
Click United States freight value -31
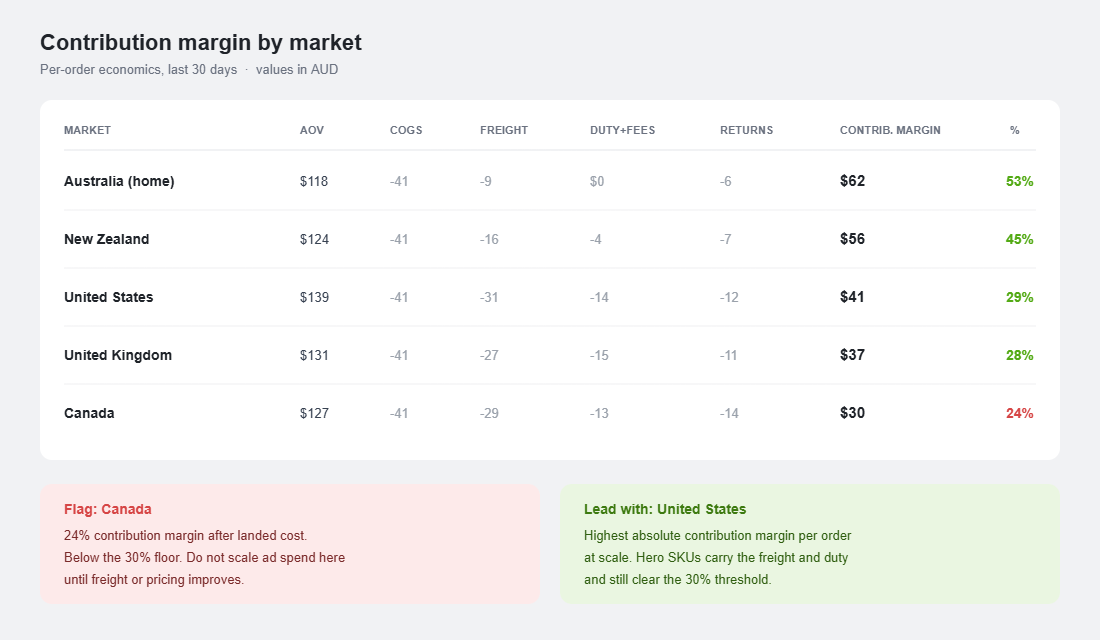coord(489,298)
